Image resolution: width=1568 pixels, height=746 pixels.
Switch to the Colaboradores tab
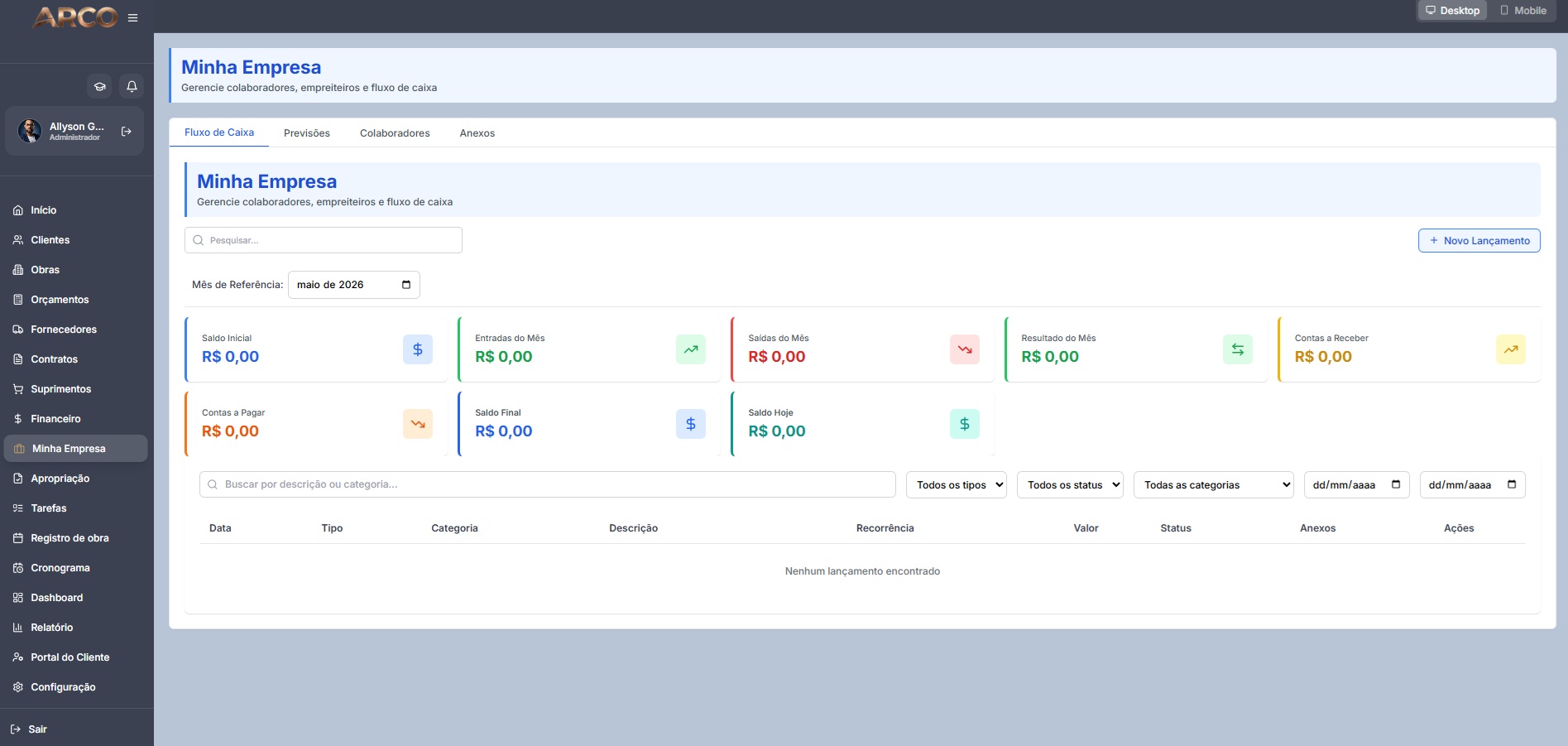395,133
